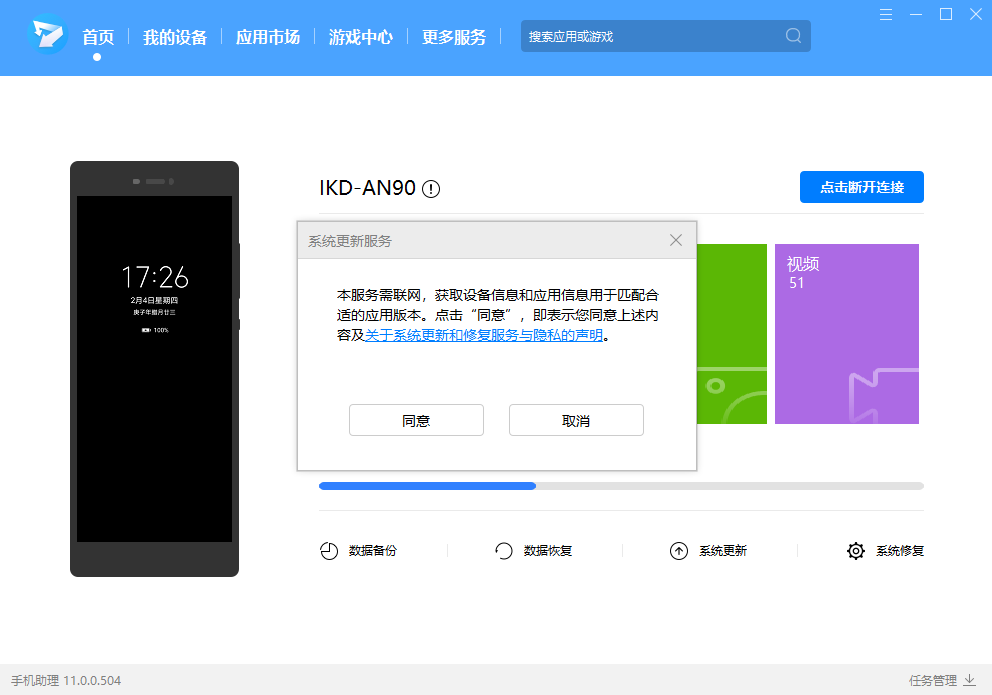Click the device info icon beside IKD-AN90

click(x=431, y=188)
